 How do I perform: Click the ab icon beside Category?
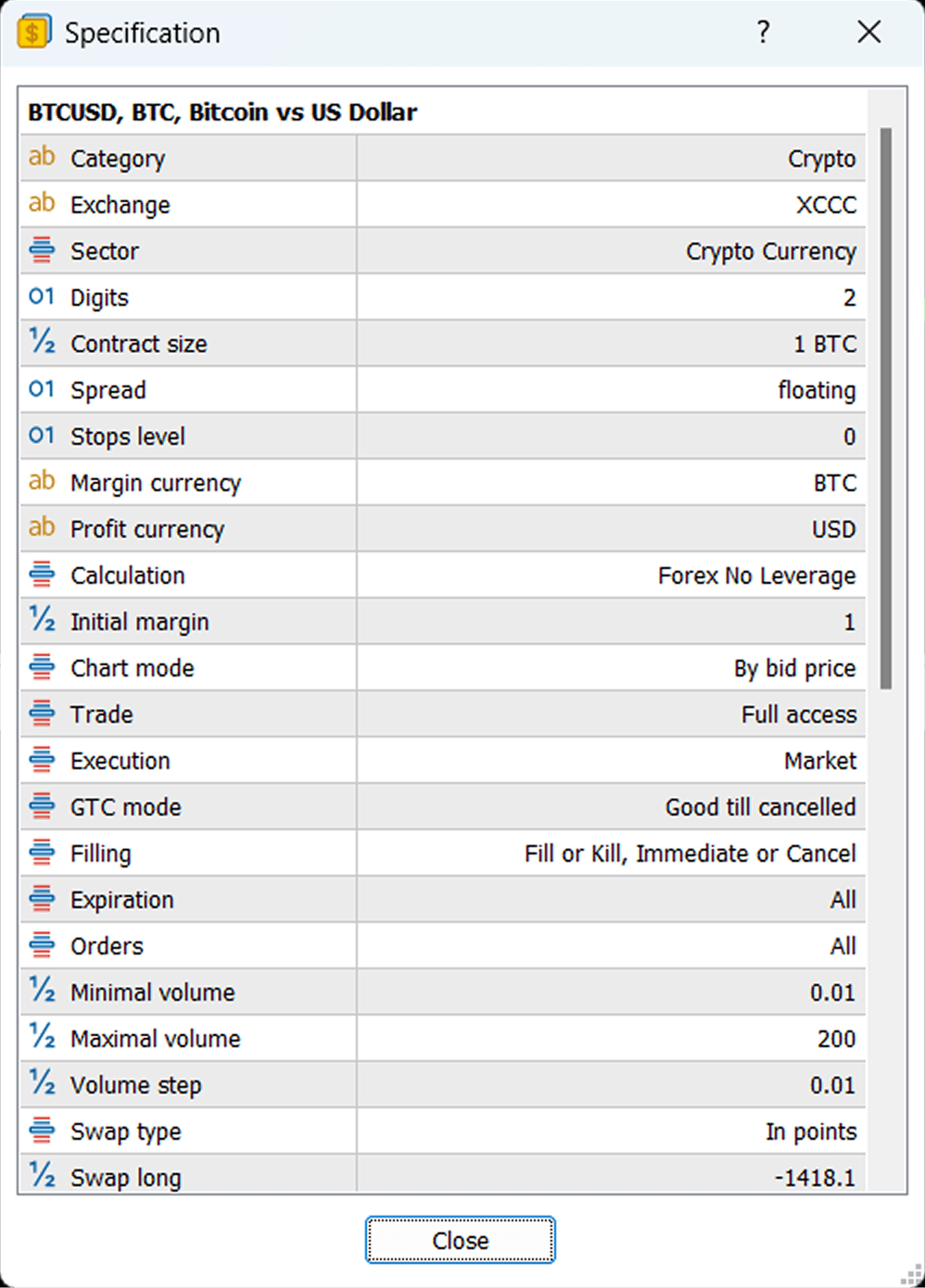point(42,157)
